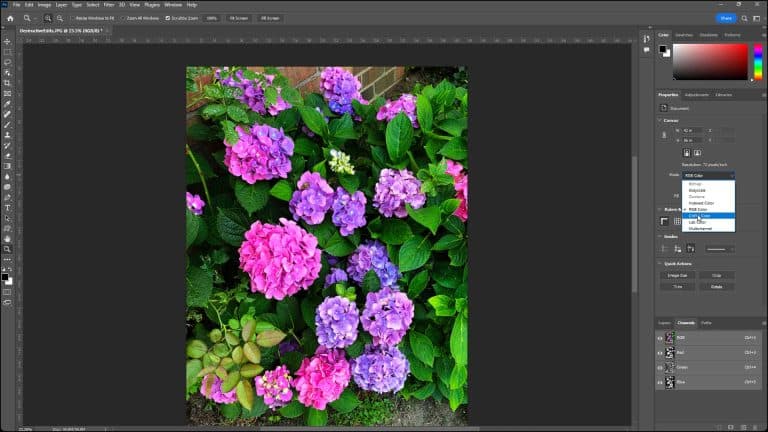The width and height of the screenshot is (768, 432).
Task: Select the Hand tool
Action: 7,239
